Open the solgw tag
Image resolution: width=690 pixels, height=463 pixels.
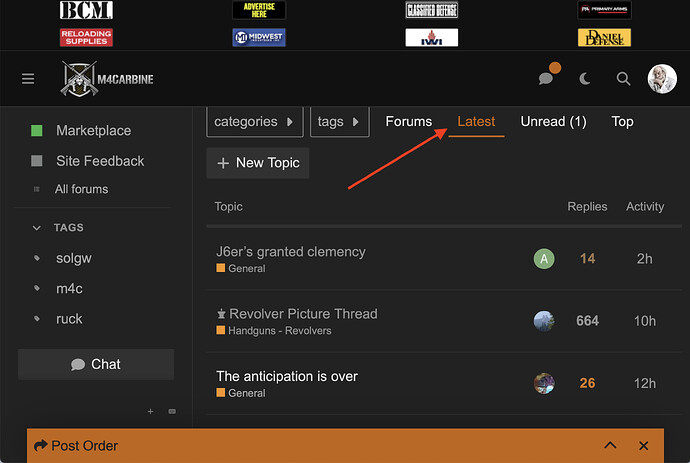click(73, 258)
